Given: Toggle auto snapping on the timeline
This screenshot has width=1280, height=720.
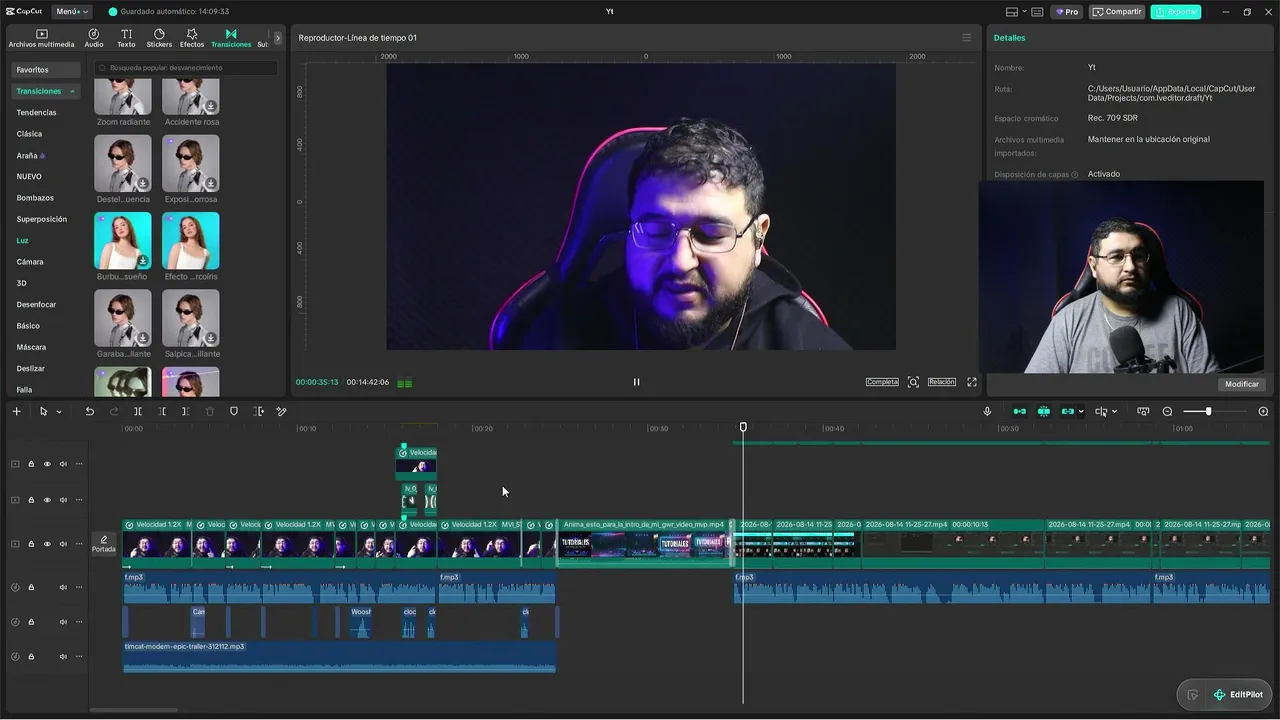Looking at the screenshot, I should click(x=1044, y=411).
